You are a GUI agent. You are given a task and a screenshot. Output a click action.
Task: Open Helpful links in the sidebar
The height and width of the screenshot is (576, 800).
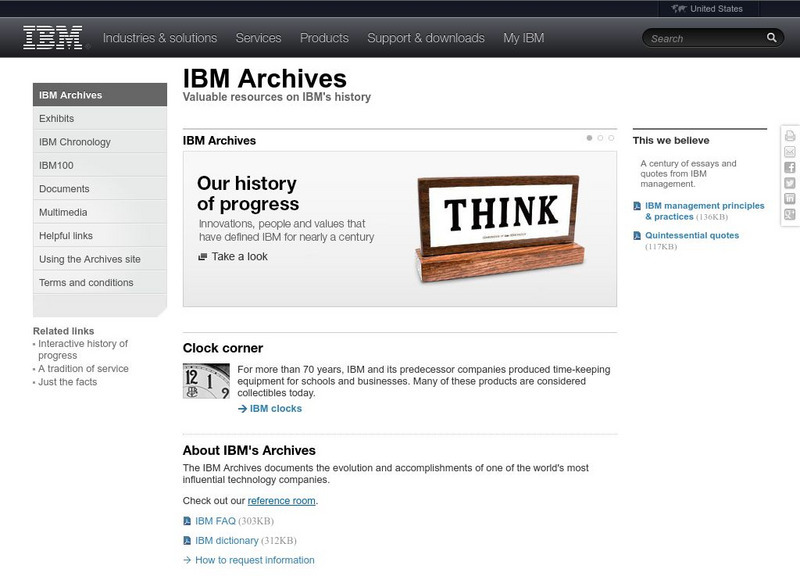100,236
